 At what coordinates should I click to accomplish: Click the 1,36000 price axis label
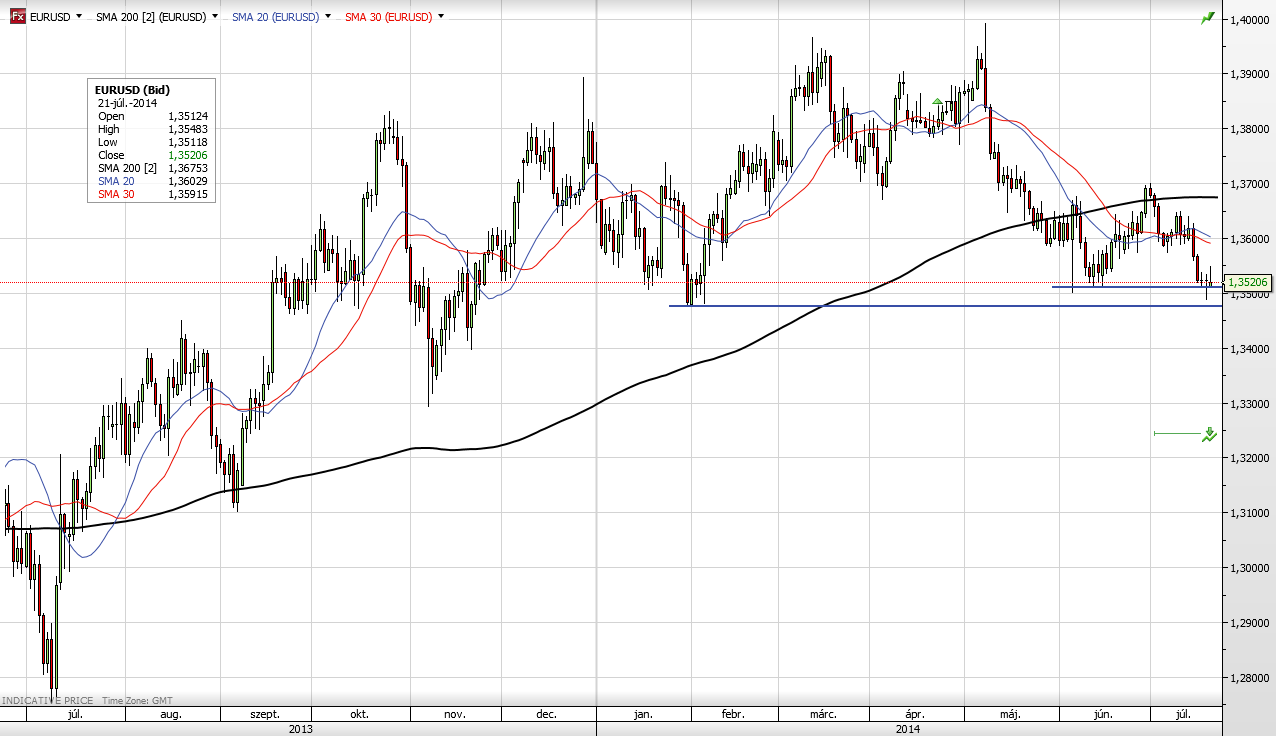[x=1250, y=239]
